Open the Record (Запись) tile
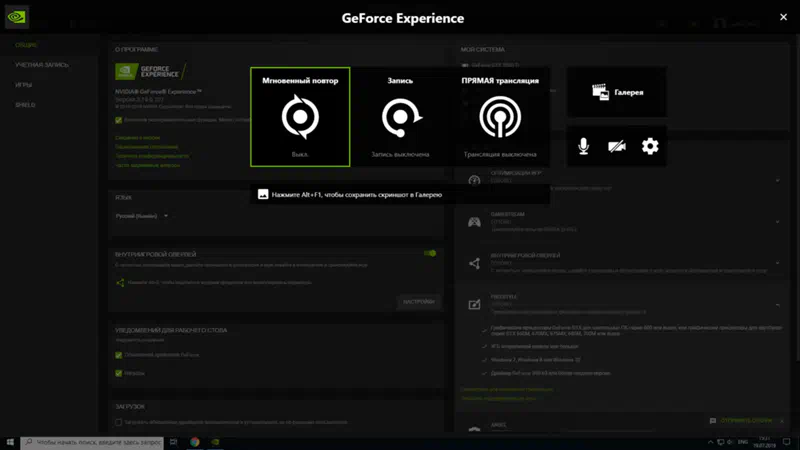The width and height of the screenshot is (800, 450). pyautogui.click(x=400, y=117)
